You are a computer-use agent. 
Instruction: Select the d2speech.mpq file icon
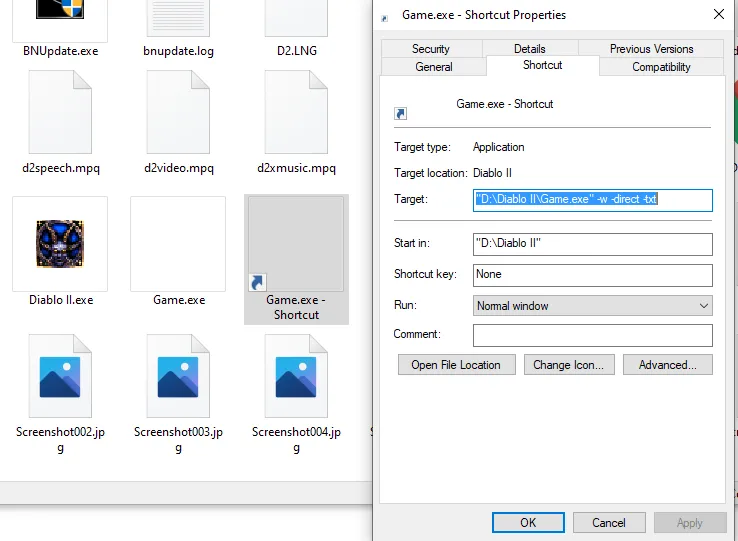coord(60,113)
